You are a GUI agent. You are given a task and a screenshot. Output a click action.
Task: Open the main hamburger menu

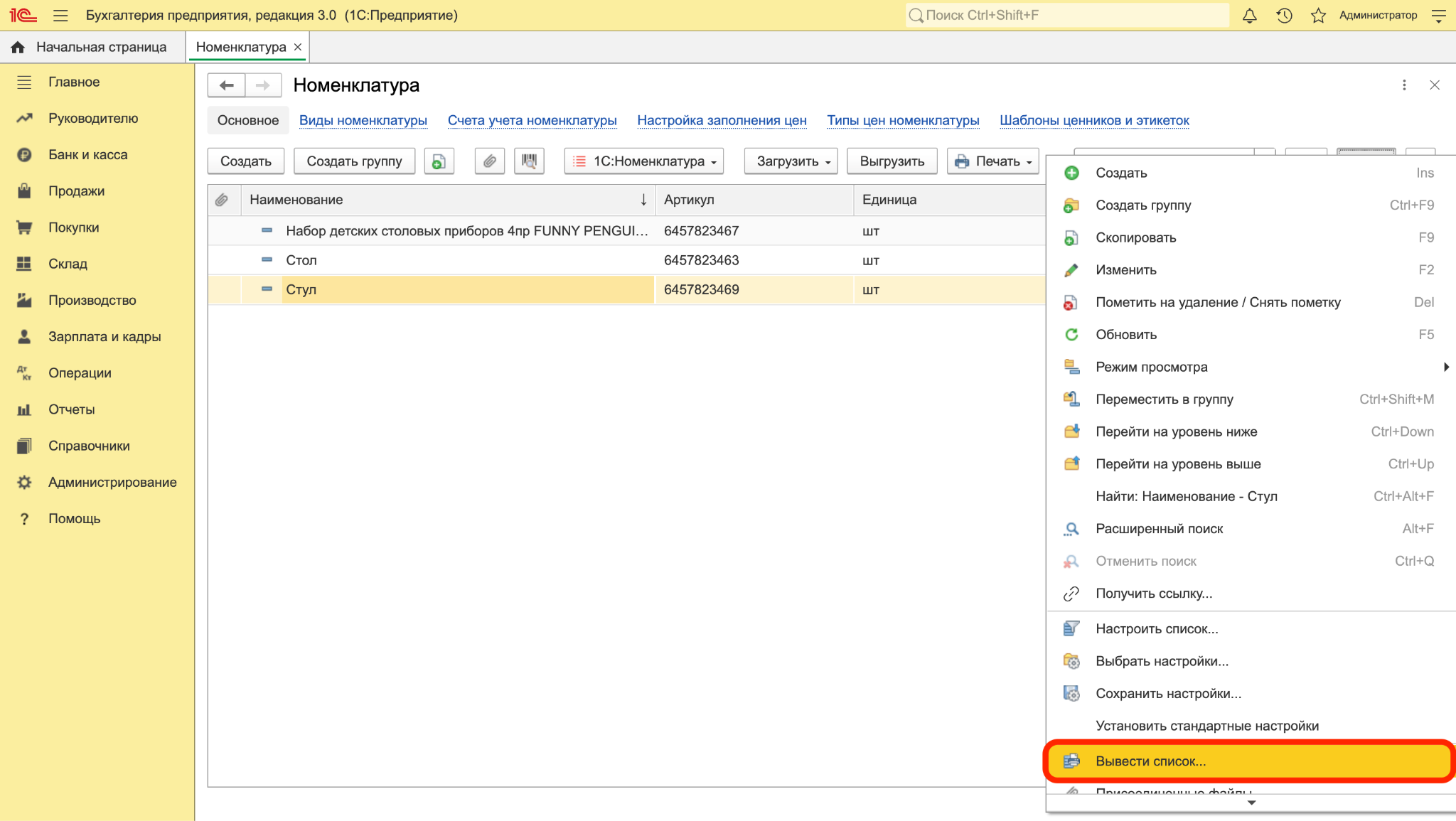pyautogui.click(x=60, y=15)
